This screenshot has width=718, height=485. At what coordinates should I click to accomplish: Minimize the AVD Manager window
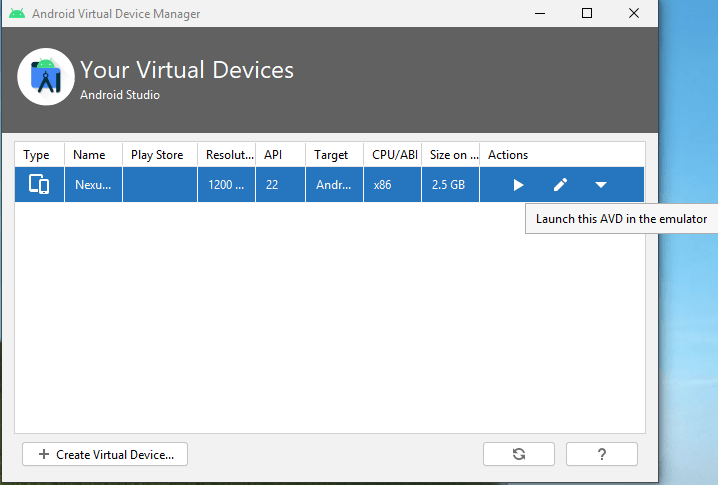(x=540, y=13)
